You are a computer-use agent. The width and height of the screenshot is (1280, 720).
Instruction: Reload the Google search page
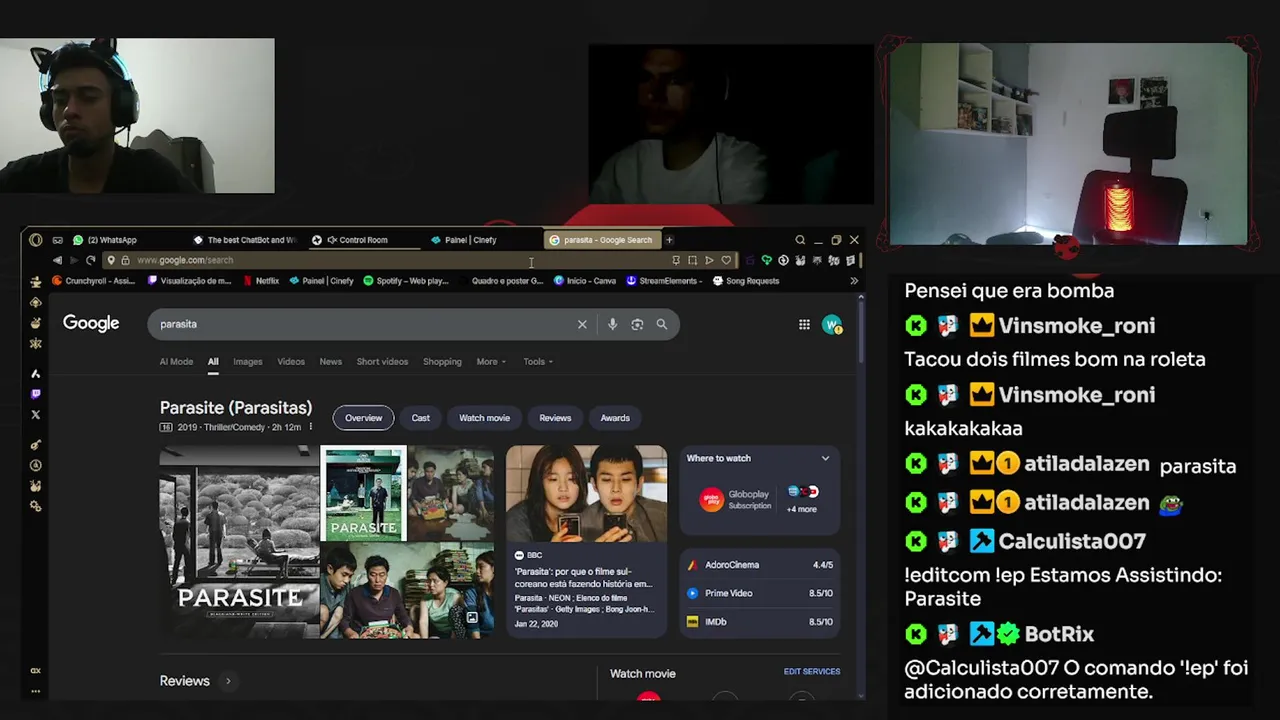pos(90,260)
